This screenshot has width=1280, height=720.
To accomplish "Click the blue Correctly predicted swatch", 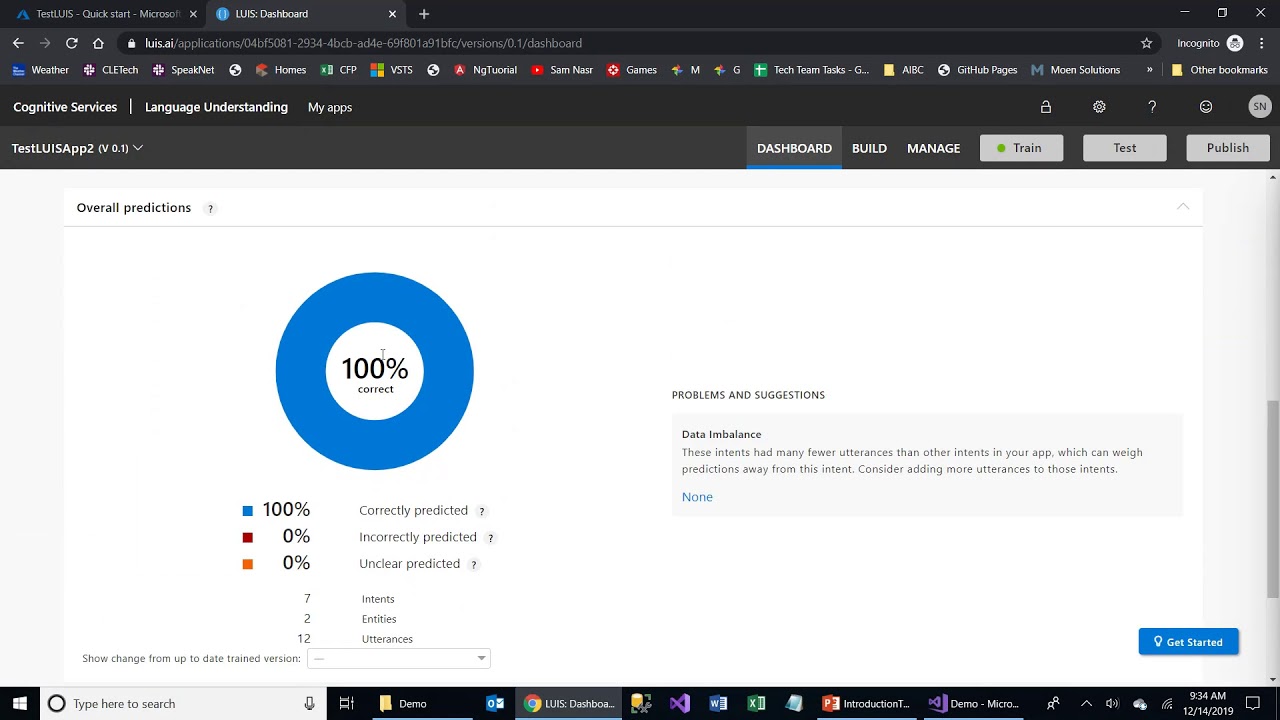I will point(248,511).
